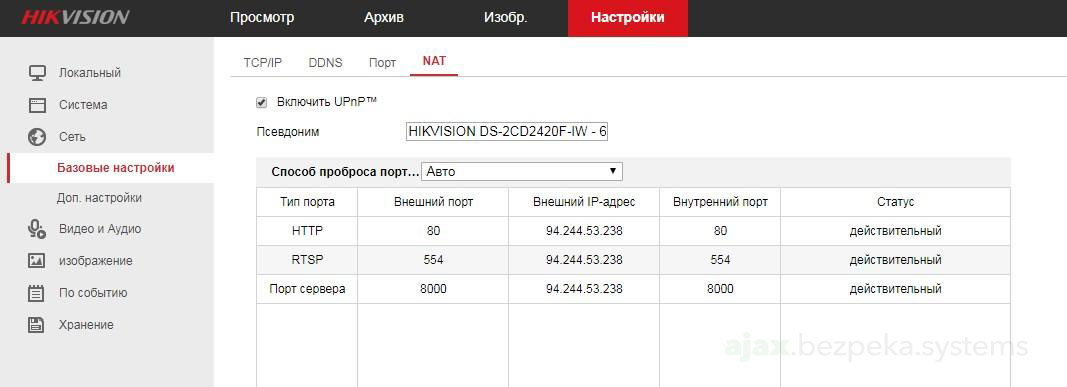Click the Псевдоним input field
The height and width of the screenshot is (387, 1067).
[507, 131]
